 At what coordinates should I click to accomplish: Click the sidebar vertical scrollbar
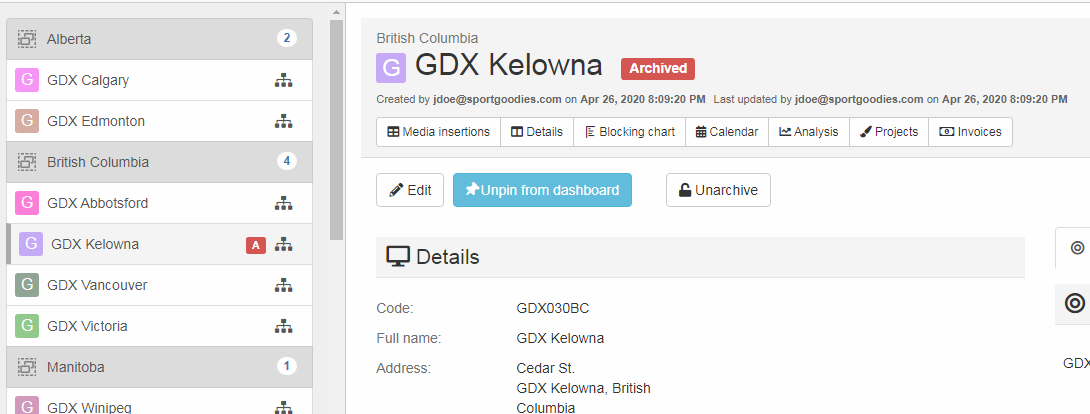(x=336, y=130)
